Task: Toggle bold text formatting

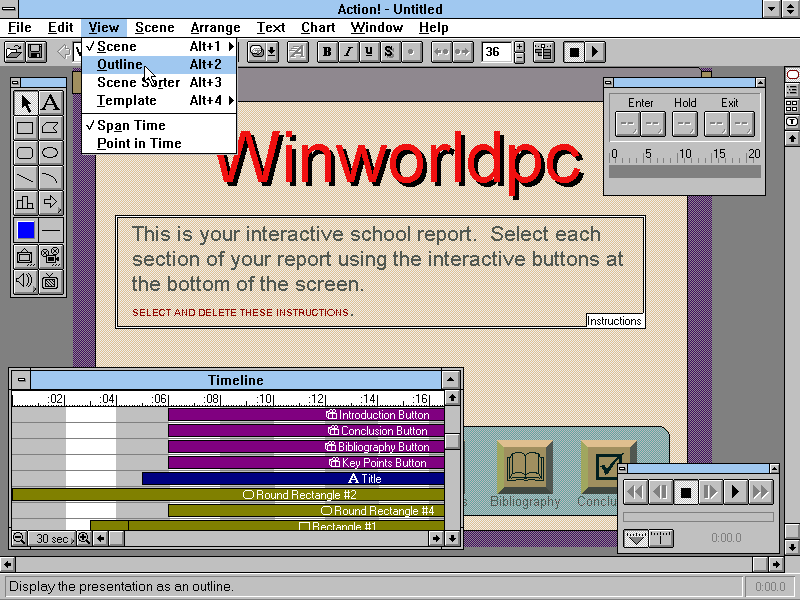Action: (x=328, y=52)
